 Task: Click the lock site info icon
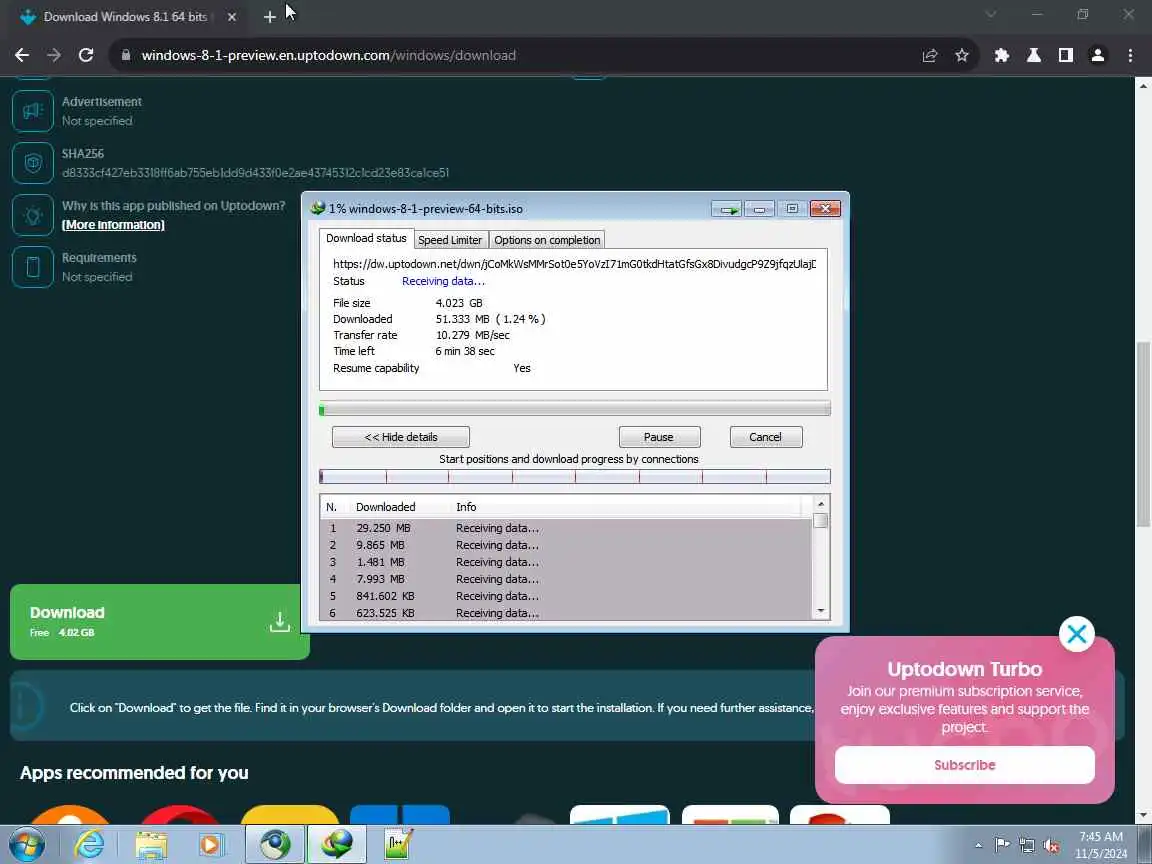coord(126,55)
